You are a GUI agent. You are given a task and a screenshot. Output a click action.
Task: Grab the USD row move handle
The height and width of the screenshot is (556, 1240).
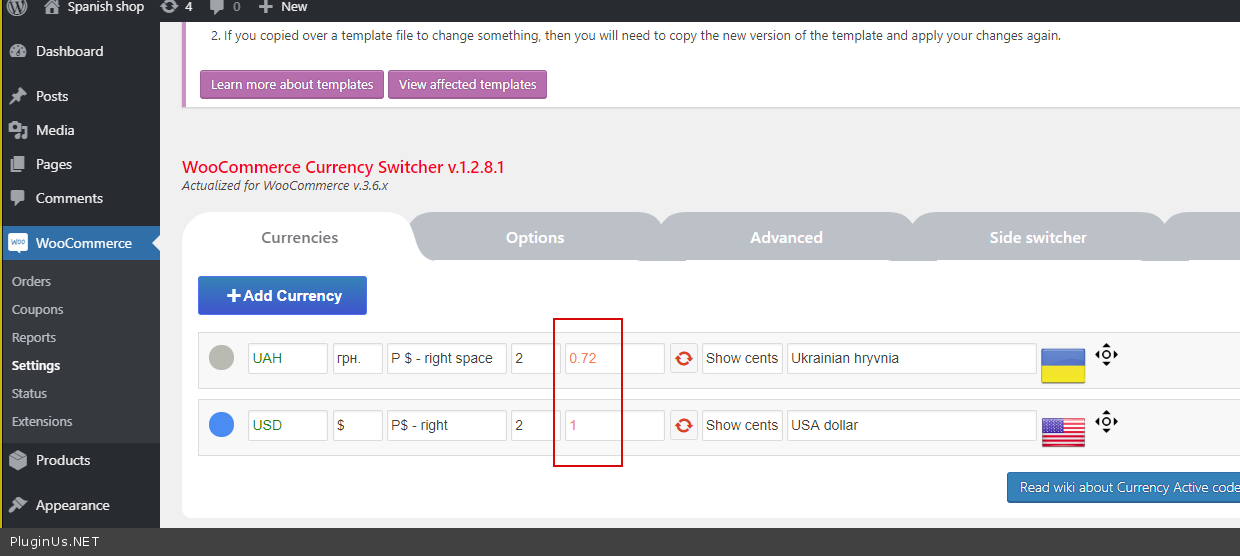(x=1106, y=422)
